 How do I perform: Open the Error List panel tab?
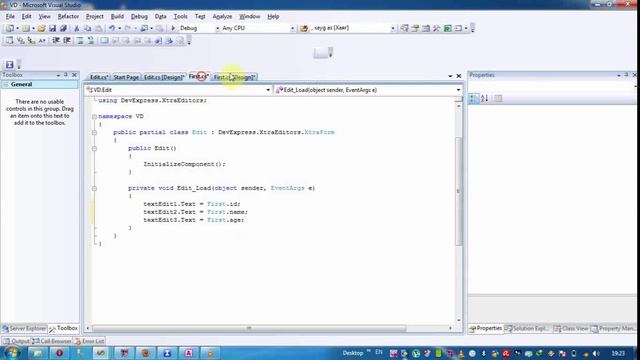click(90, 341)
